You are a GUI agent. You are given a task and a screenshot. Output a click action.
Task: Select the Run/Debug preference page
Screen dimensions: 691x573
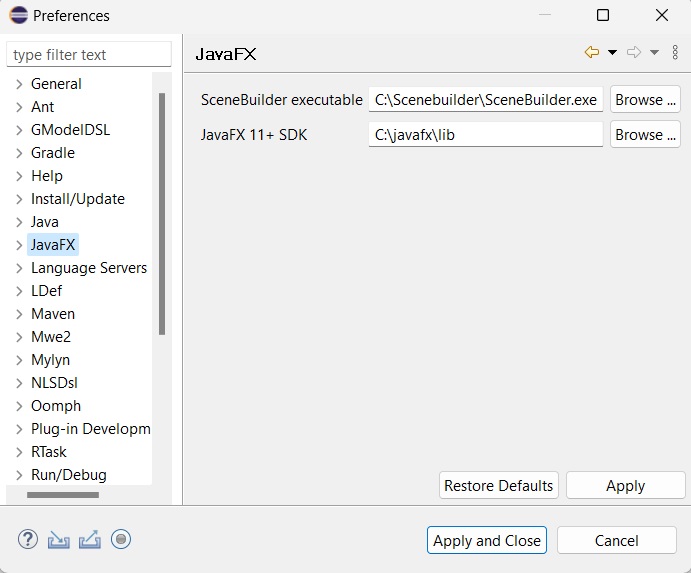(x=68, y=475)
